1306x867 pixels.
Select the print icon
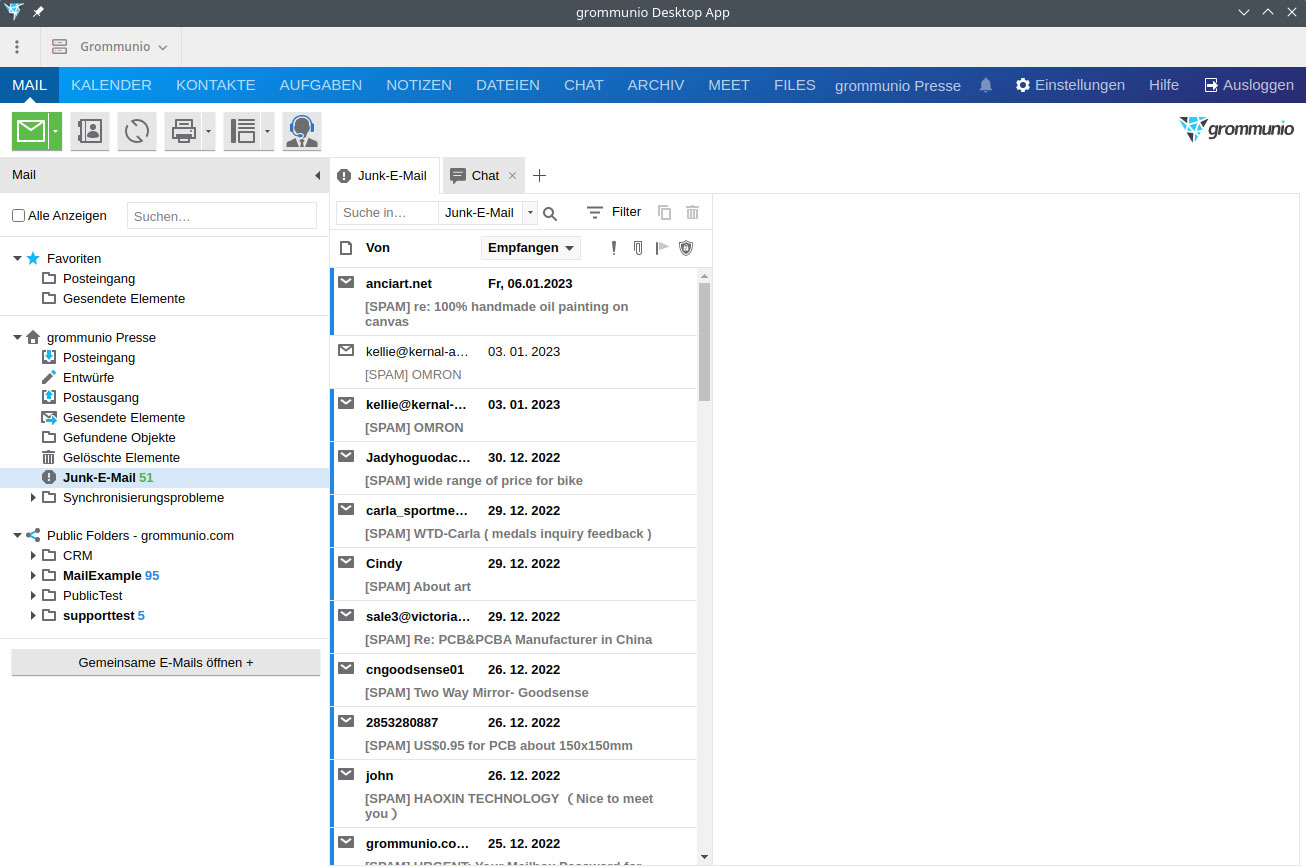[x=184, y=131]
